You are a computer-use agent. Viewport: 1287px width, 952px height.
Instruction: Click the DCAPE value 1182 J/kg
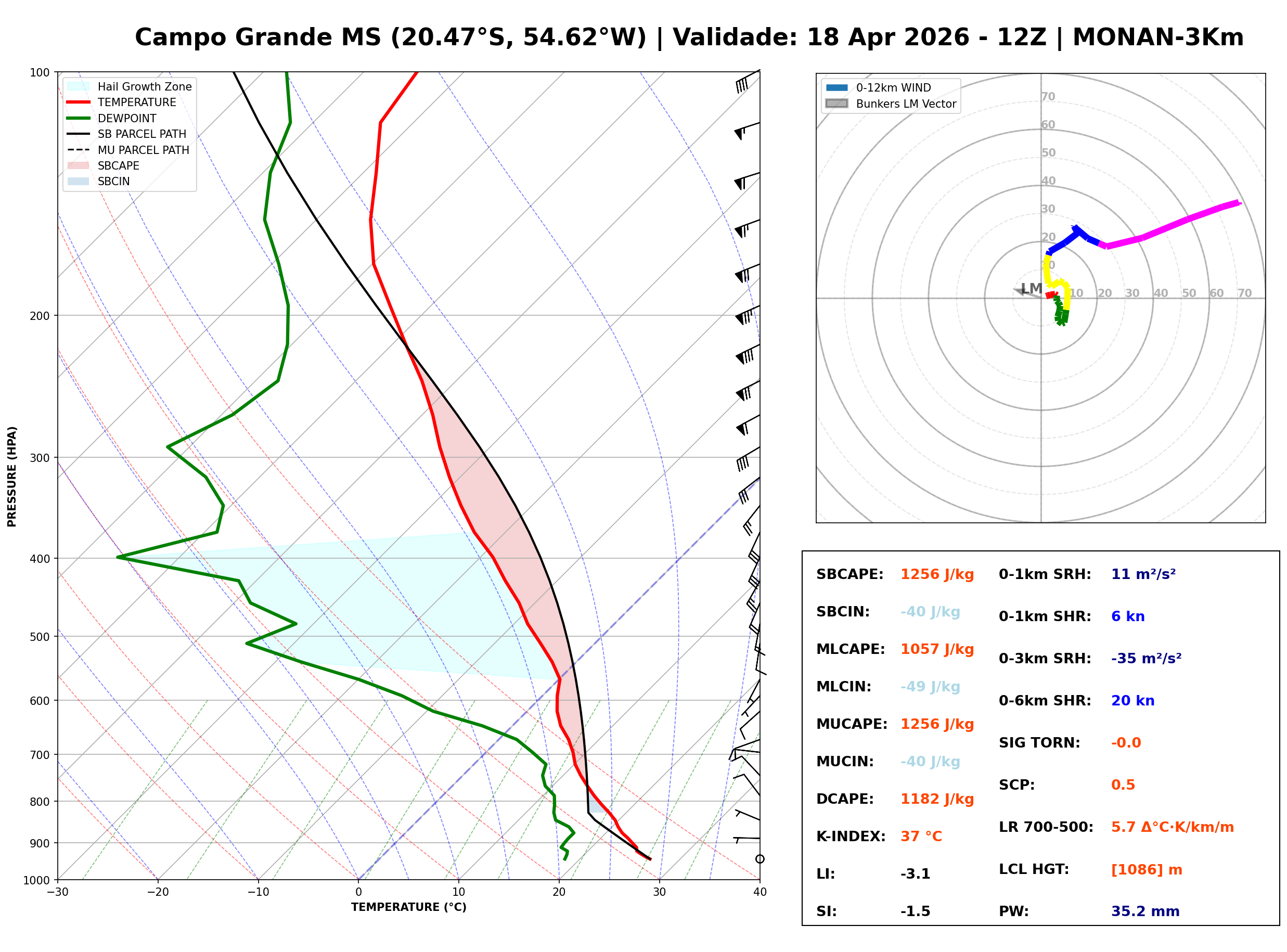coord(938,800)
